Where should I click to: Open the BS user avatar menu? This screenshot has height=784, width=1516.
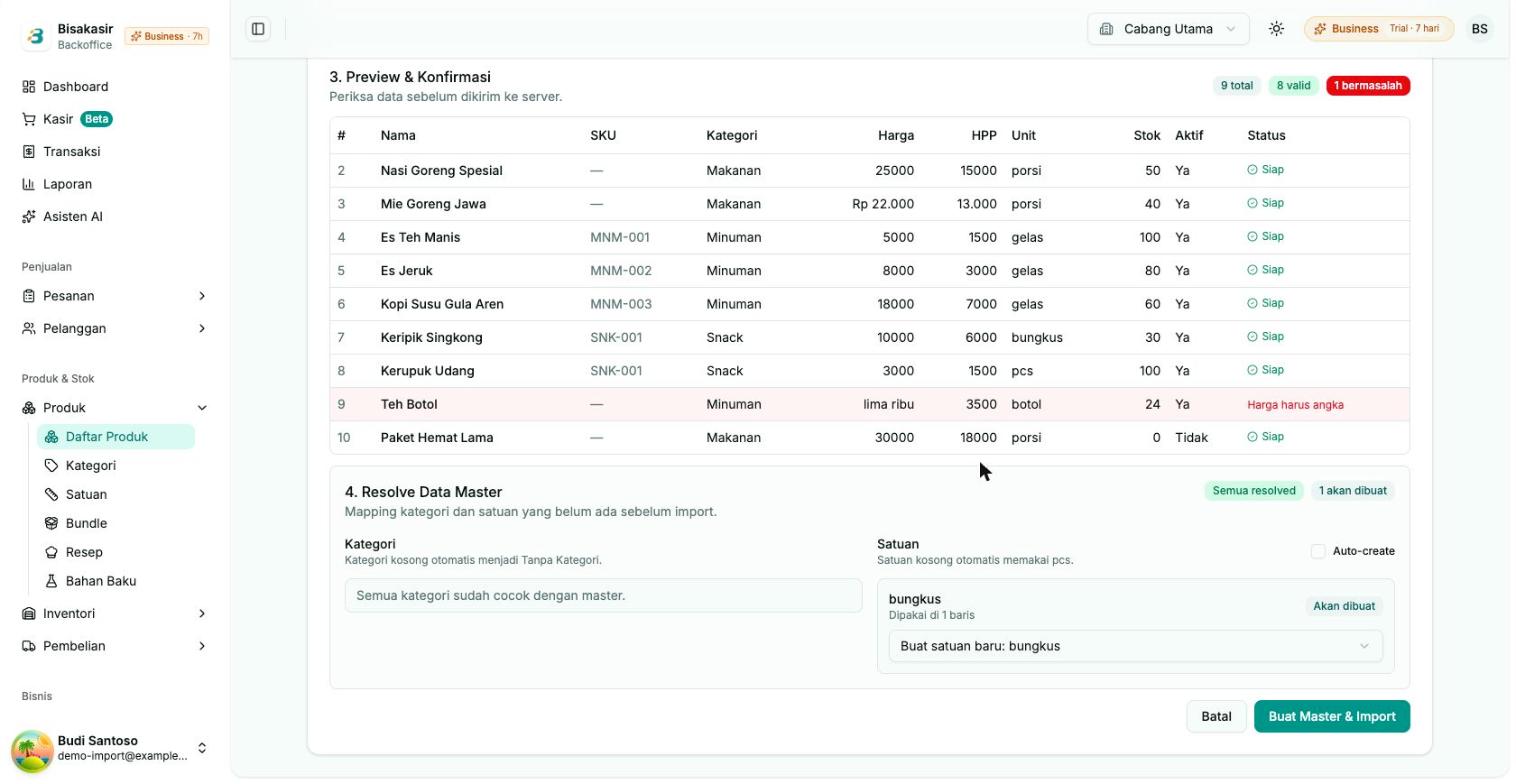[x=1479, y=29]
